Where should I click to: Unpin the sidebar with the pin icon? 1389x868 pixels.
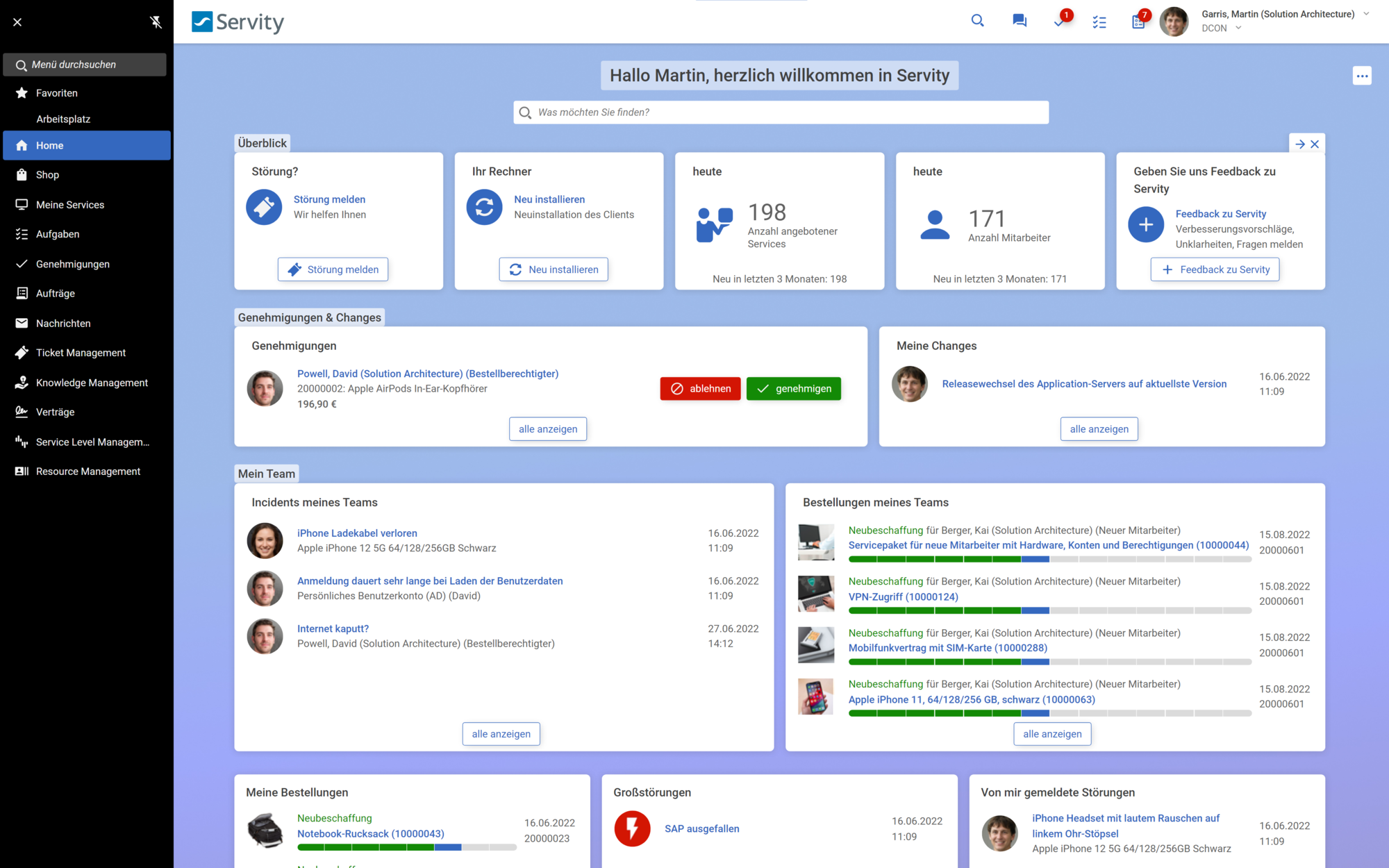click(x=156, y=22)
